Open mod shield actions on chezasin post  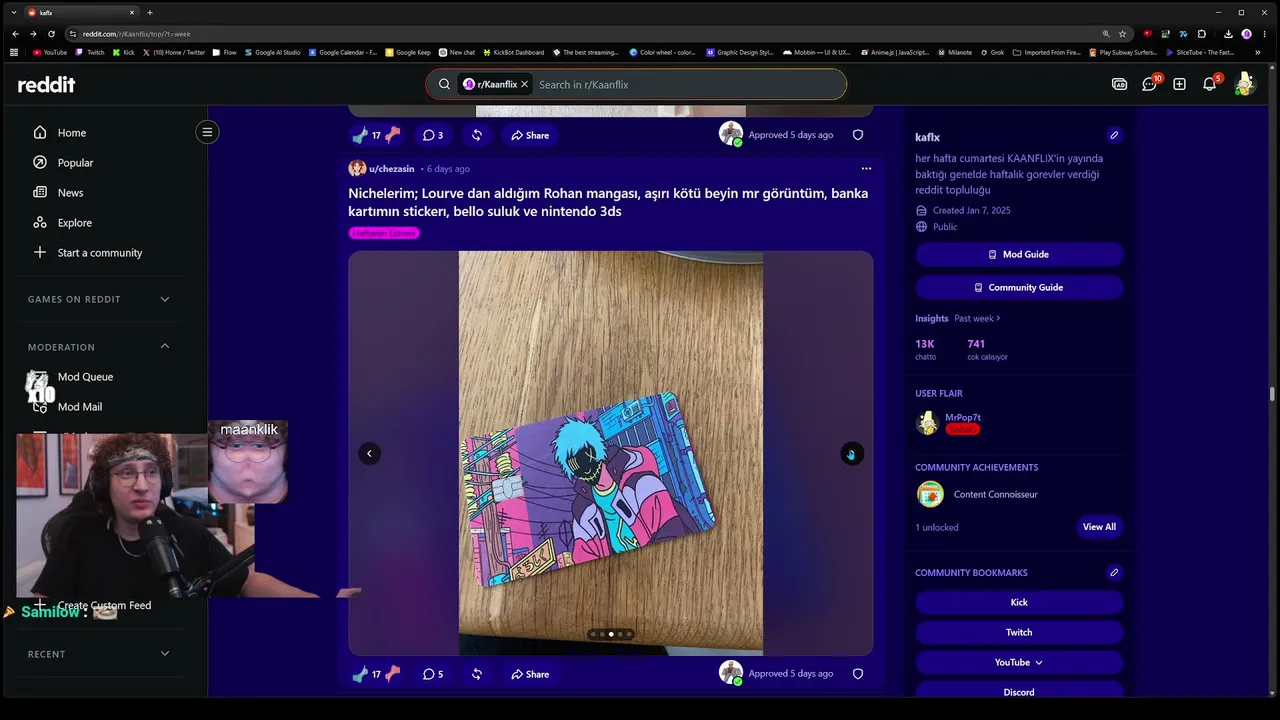858,674
